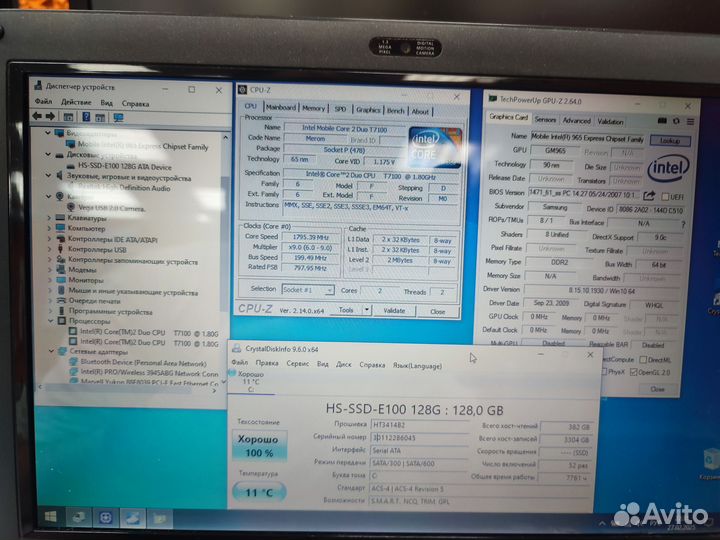Open the Tools dropdown arrow in CPU-Z
This screenshot has width=720, height=540.
(367, 310)
